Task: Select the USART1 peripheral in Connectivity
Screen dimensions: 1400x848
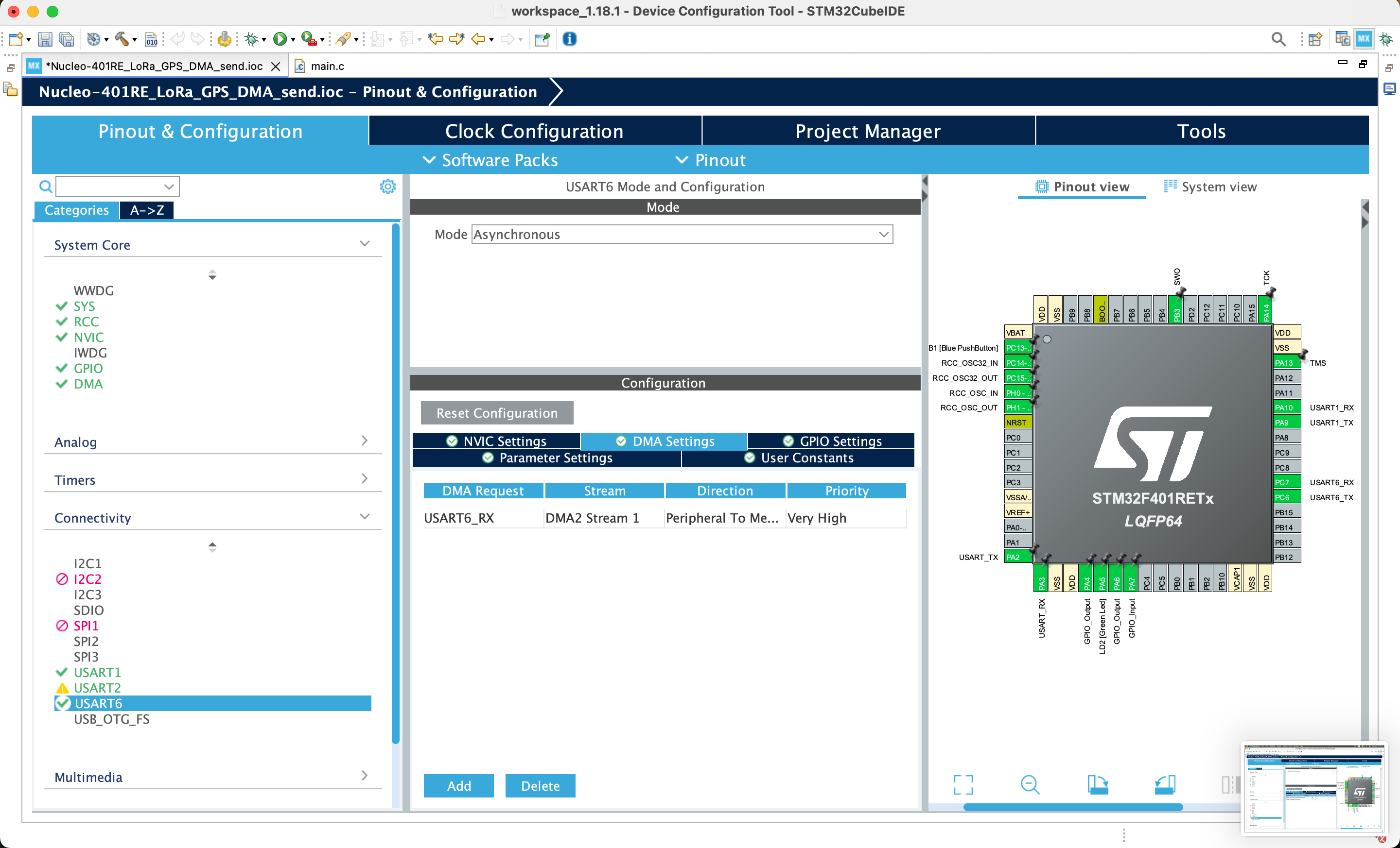Action: pyautogui.click(x=97, y=672)
